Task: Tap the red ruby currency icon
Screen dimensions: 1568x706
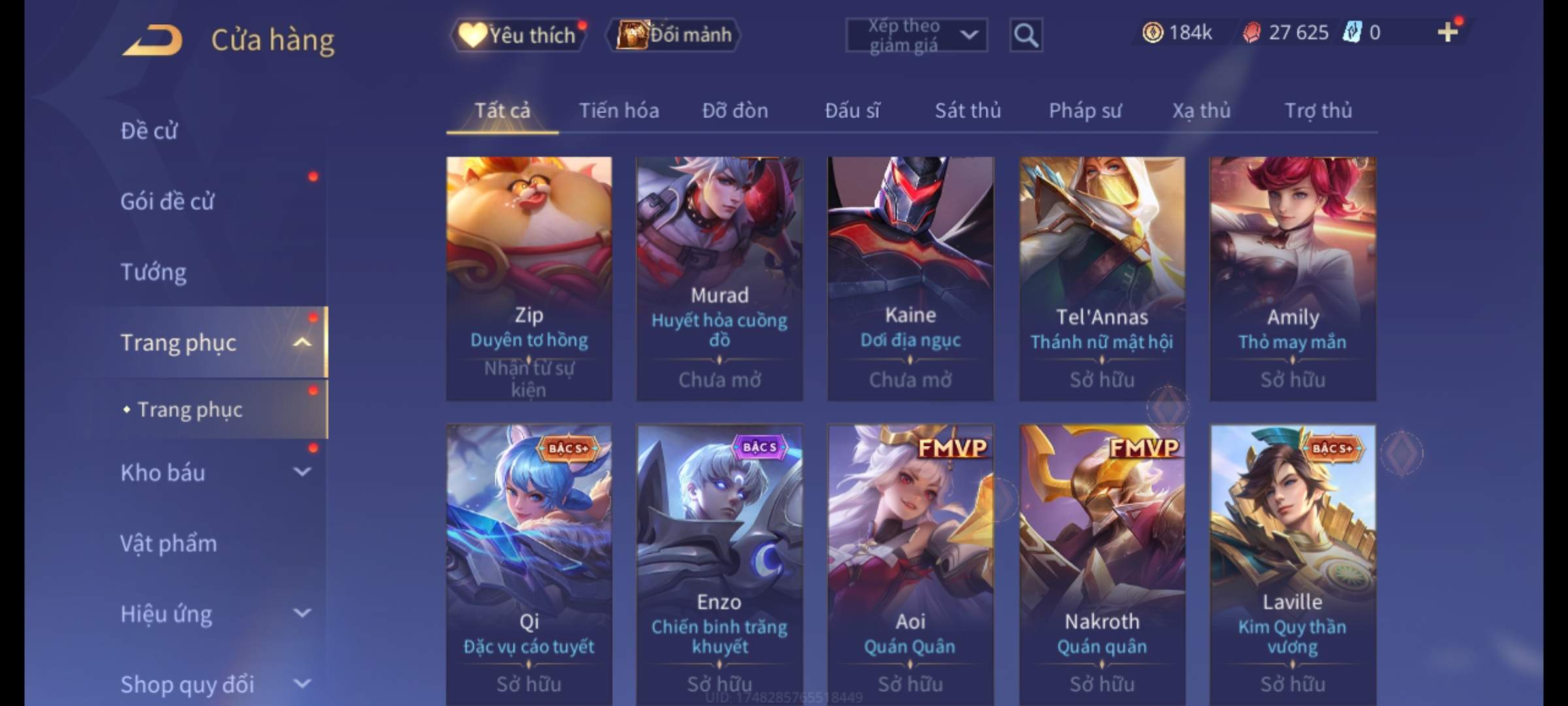Action: [x=1251, y=33]
